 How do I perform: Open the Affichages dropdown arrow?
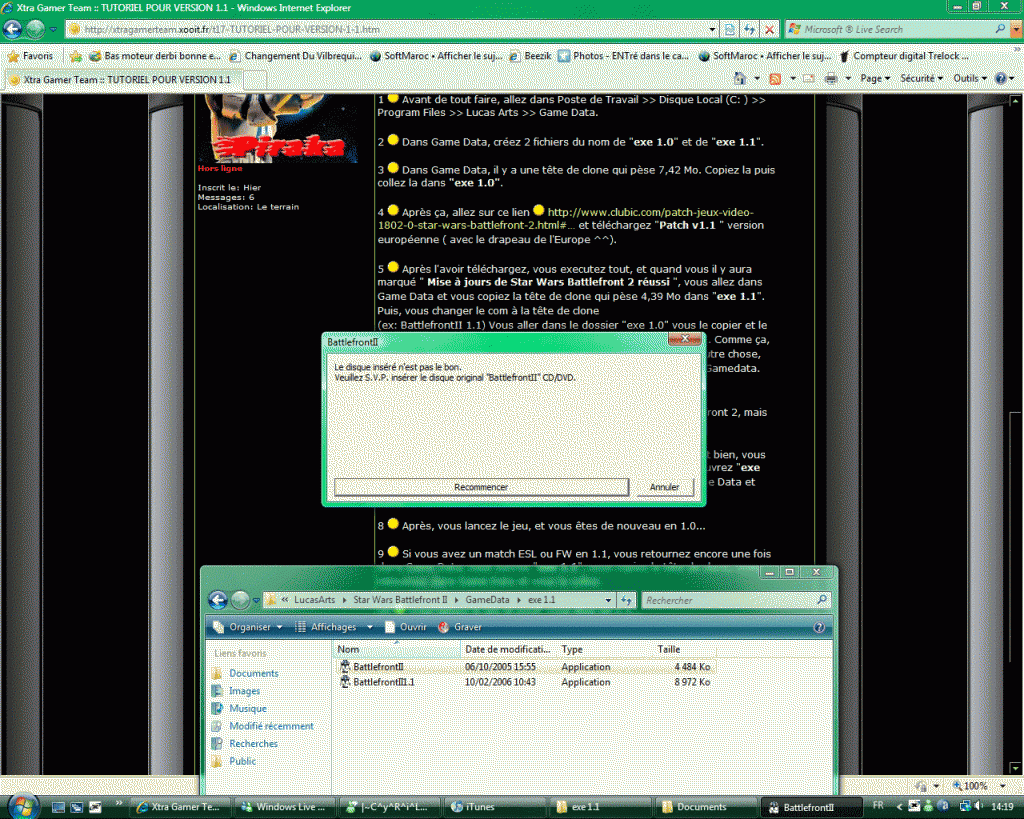click(370, 627)
